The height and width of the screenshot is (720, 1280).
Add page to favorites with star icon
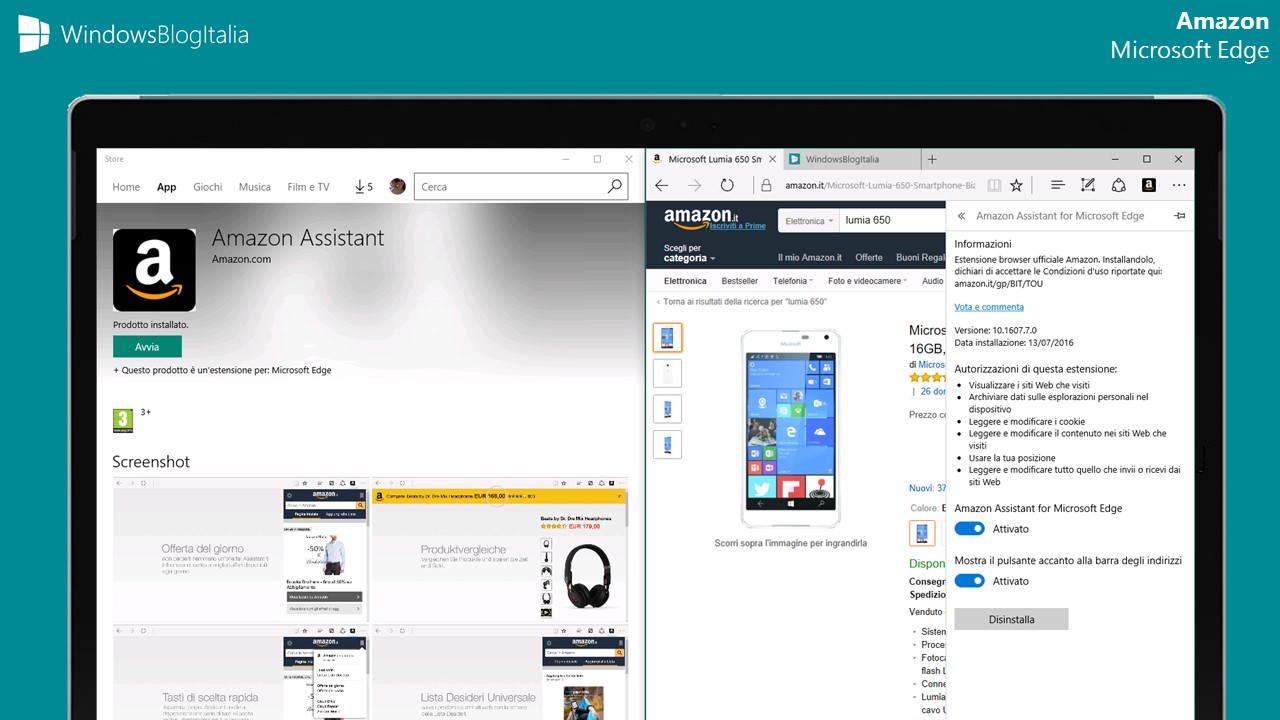click(1016, 185)
